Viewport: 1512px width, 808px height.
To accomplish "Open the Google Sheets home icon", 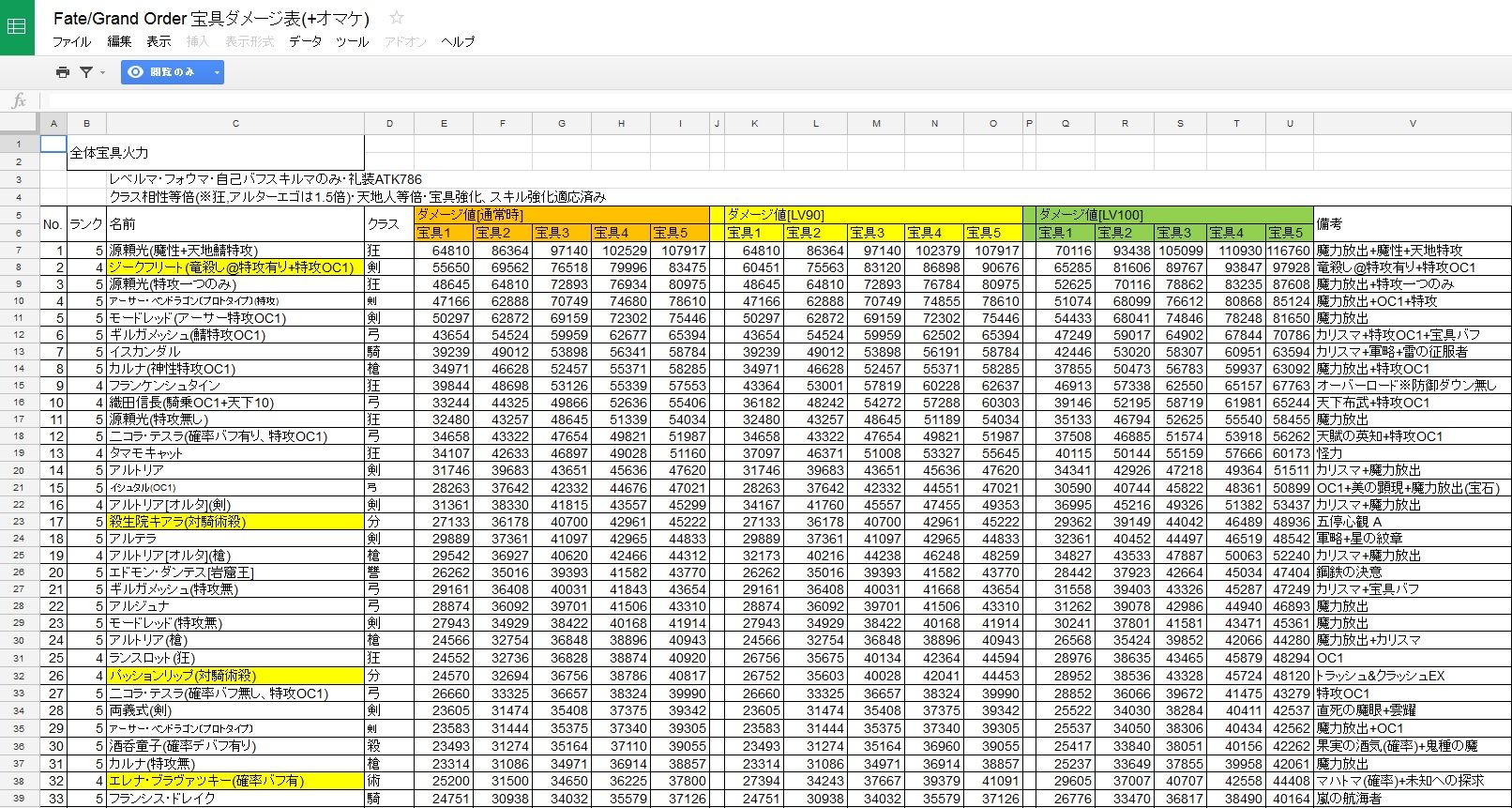I will pos(17,27).
